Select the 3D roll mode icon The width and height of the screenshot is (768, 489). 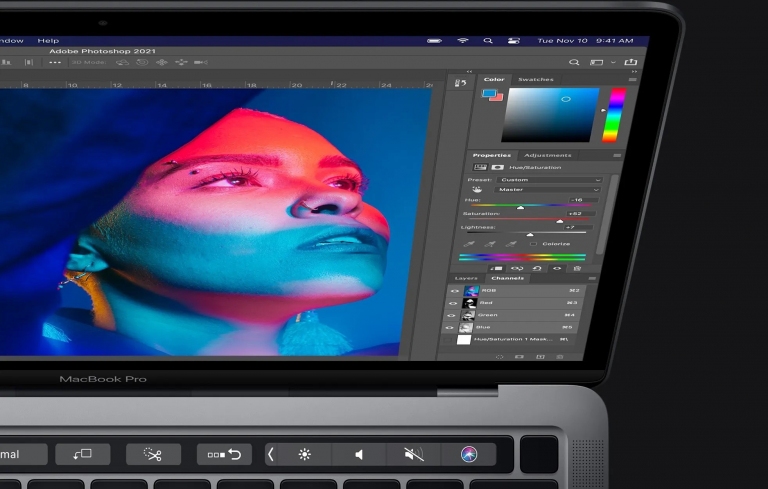pos(142,62)
